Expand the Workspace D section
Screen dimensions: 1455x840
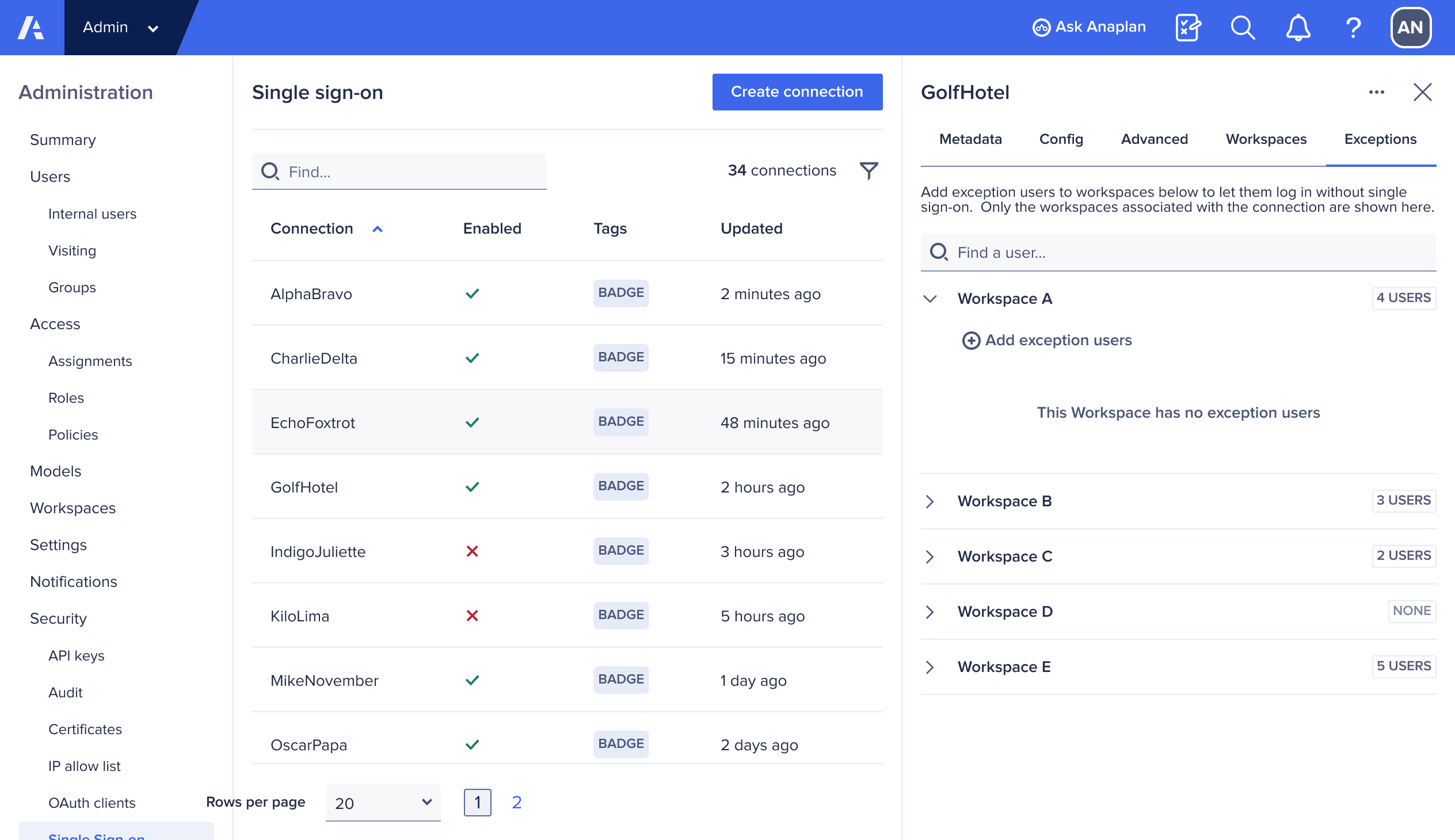930,612
